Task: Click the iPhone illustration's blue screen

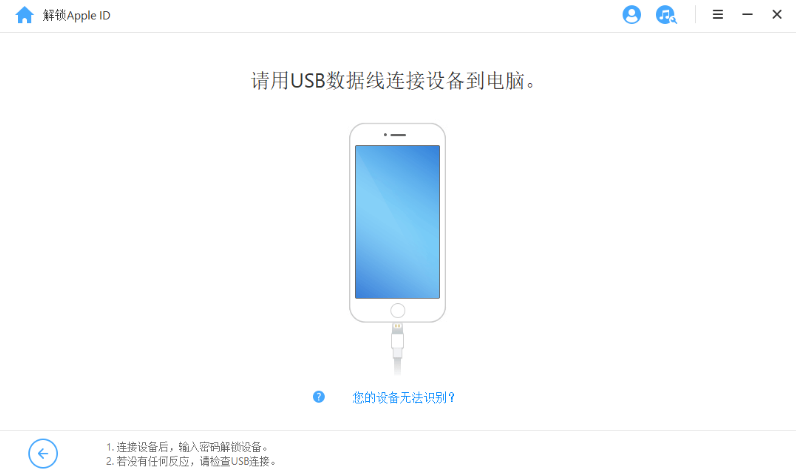Action: coord(397,222)
